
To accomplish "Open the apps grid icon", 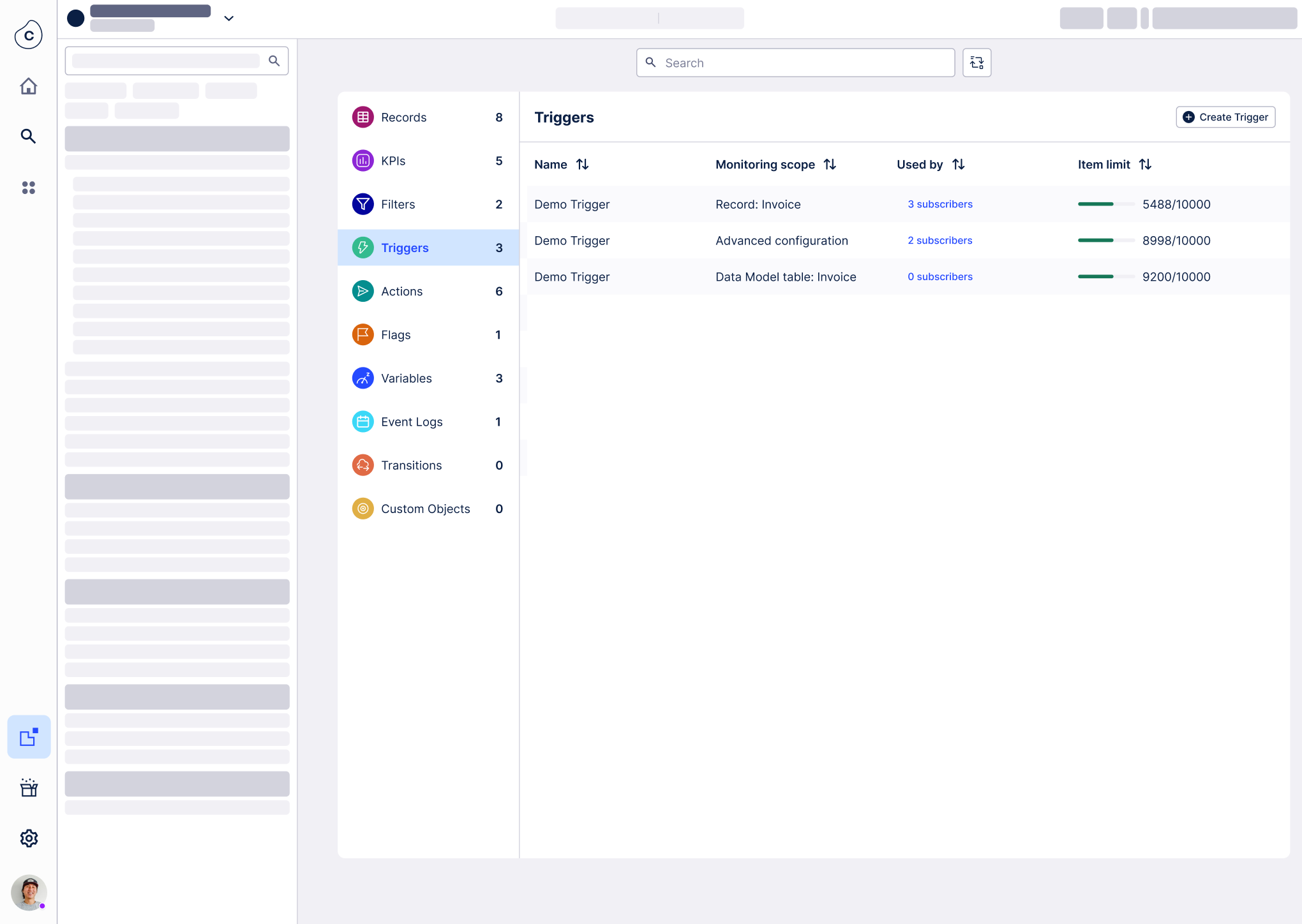I will pos(29,188).
